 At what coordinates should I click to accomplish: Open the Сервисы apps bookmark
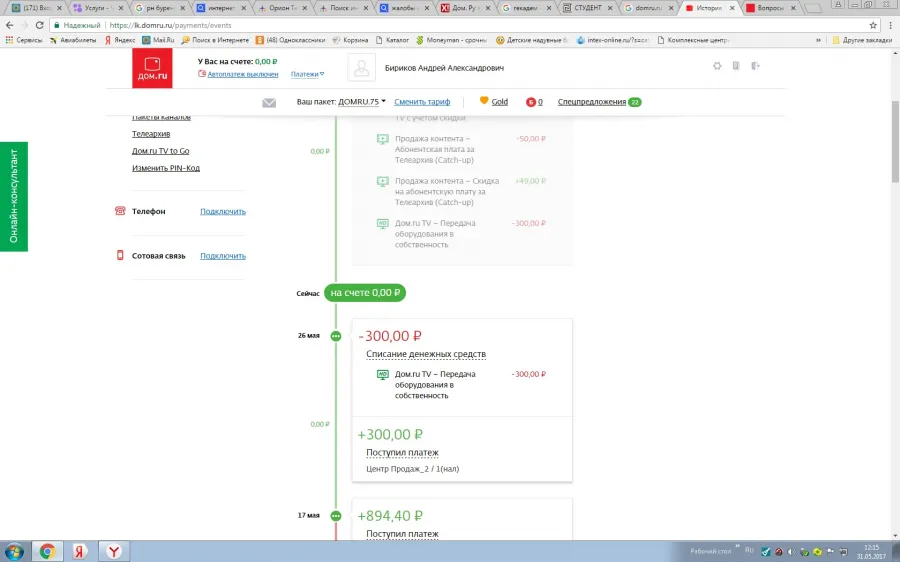(x=24, y=40)
